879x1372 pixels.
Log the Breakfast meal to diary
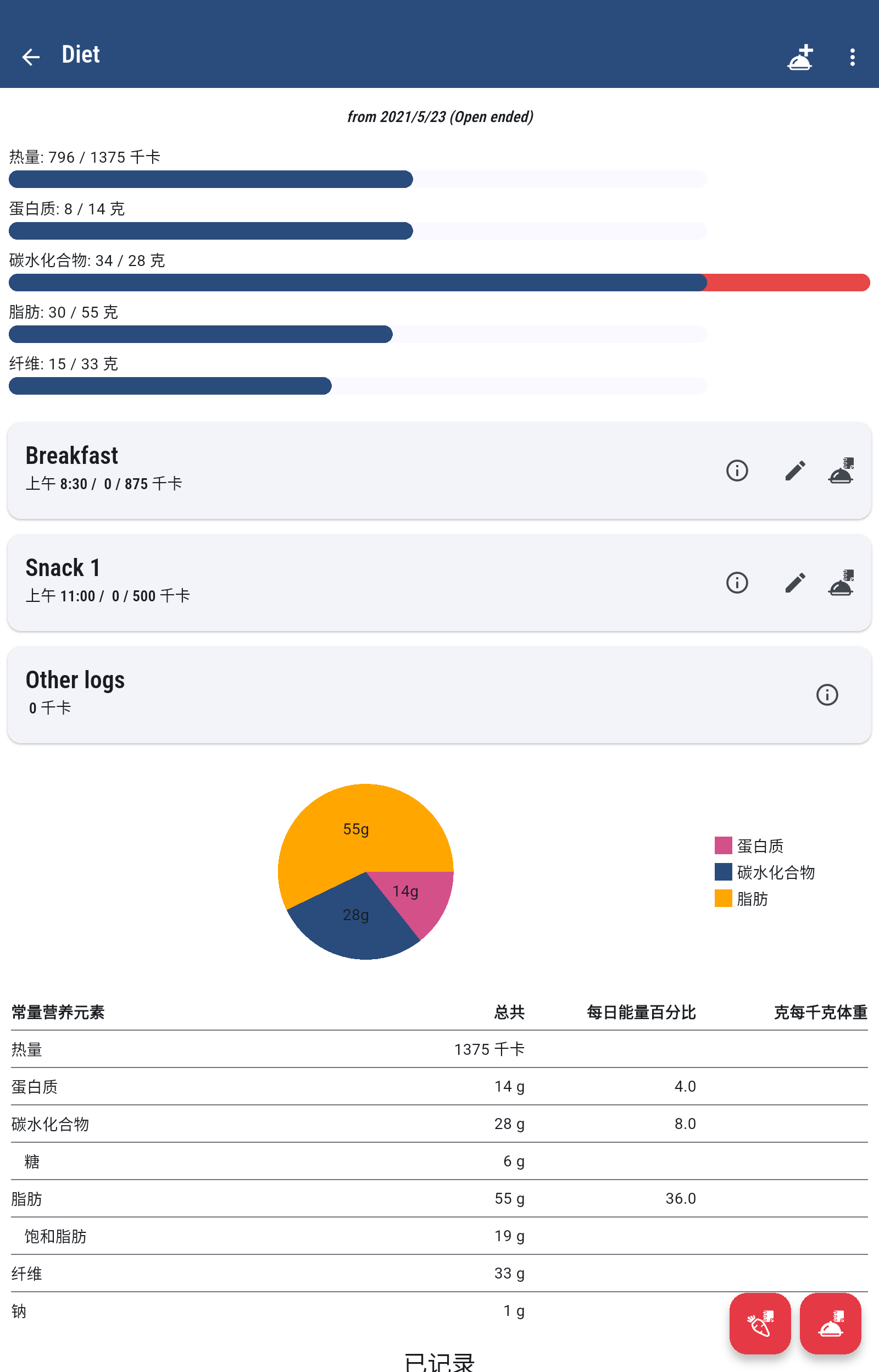[x=841, y=471]
